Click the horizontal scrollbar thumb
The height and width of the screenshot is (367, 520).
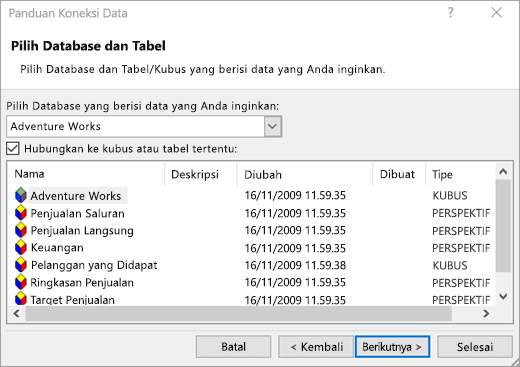239,313
